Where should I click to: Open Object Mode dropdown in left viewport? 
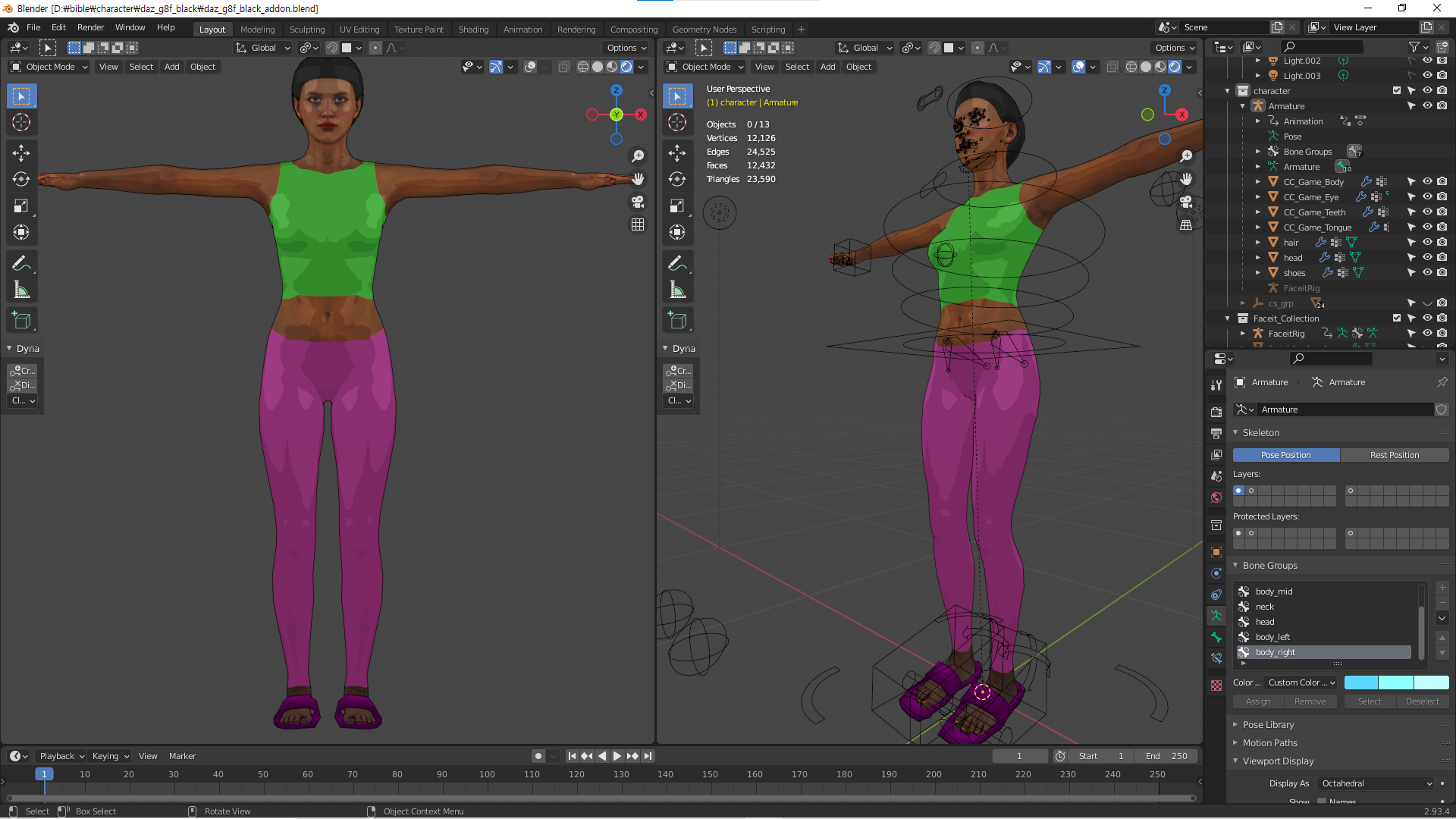click(50, 67)
